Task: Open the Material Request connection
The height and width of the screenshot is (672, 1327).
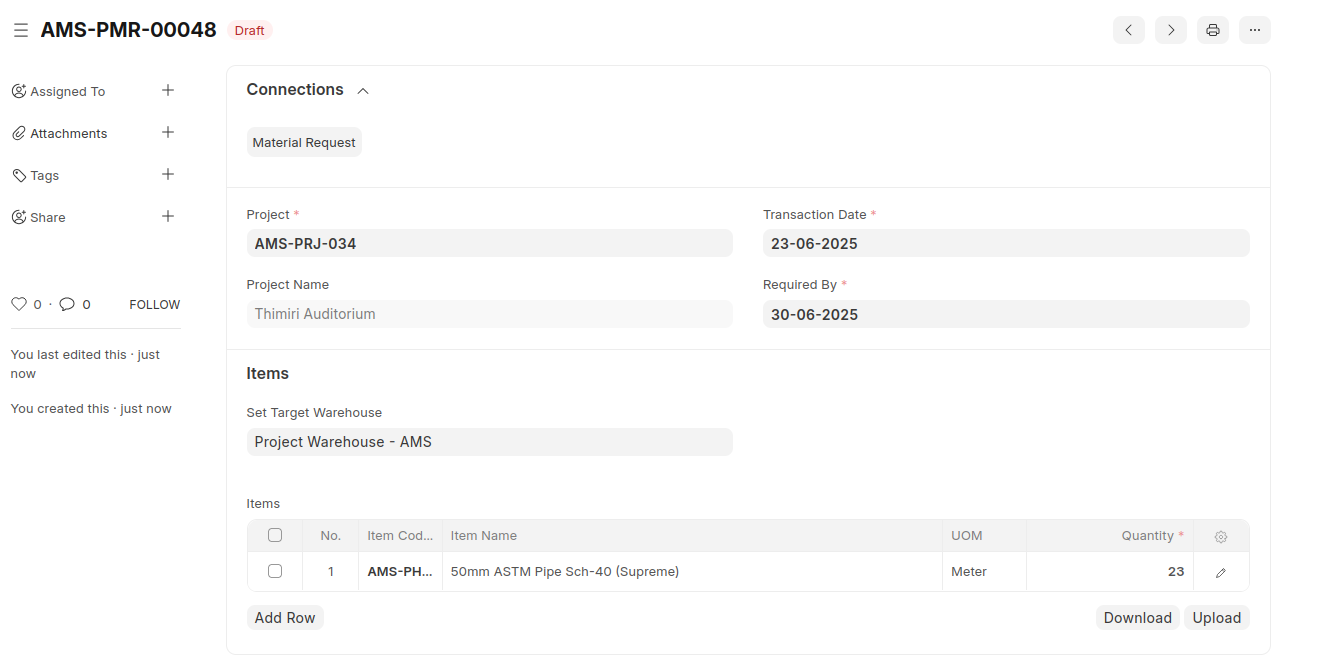Action: click(x=304, y=143)
